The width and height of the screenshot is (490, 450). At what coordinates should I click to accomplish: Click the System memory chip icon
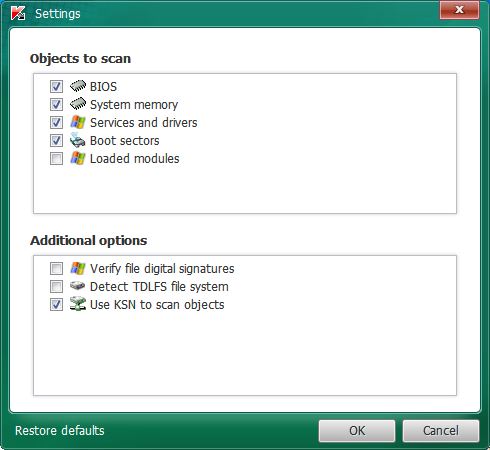78,104
